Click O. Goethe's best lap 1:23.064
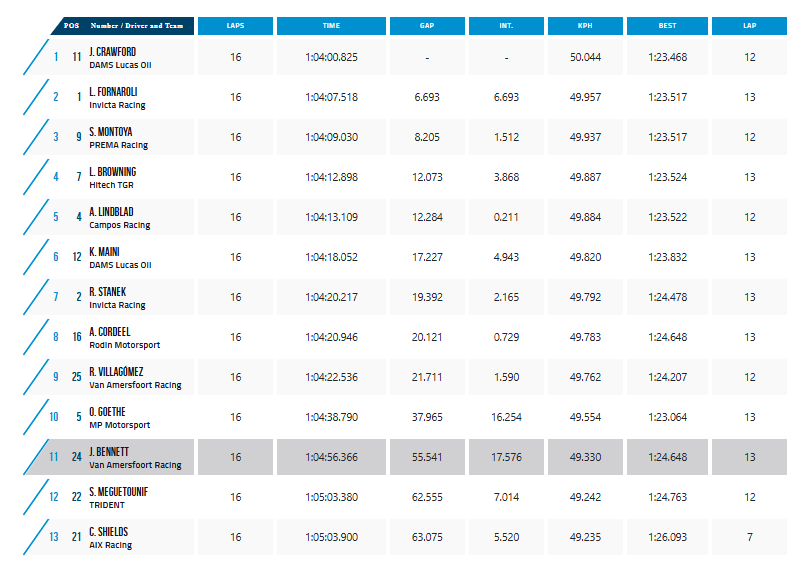Image resolution: width=799 pixels, height=574 pixels. click(667, 417)
